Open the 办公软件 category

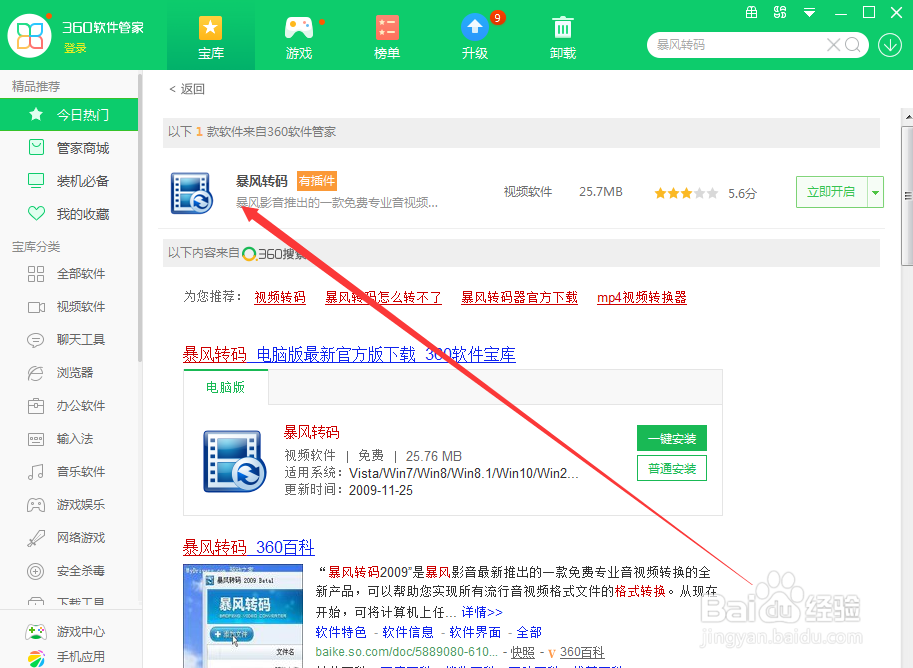pos(69,406)
